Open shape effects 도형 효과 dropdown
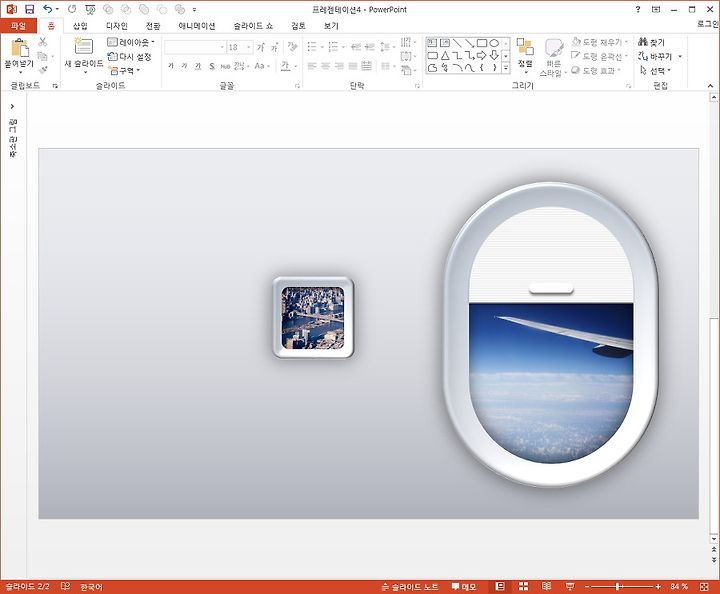 tap(596, 71)
